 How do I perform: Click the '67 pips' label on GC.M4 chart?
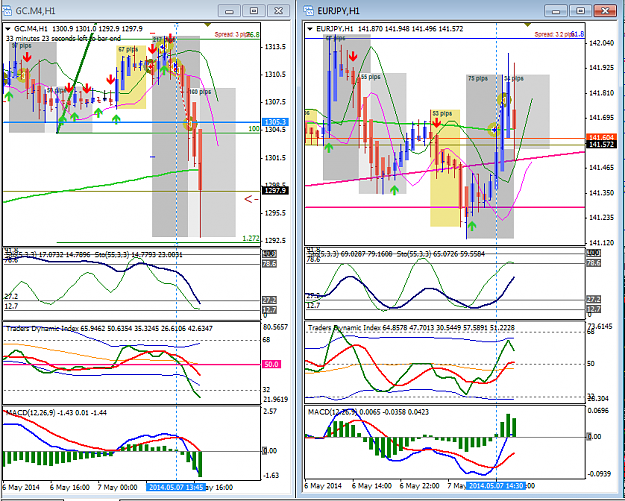(x=128, y=49)
